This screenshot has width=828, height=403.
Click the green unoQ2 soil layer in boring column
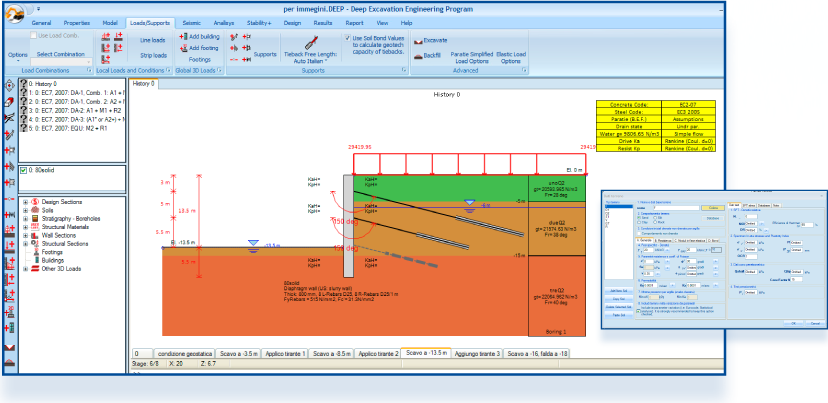point(557,188)
